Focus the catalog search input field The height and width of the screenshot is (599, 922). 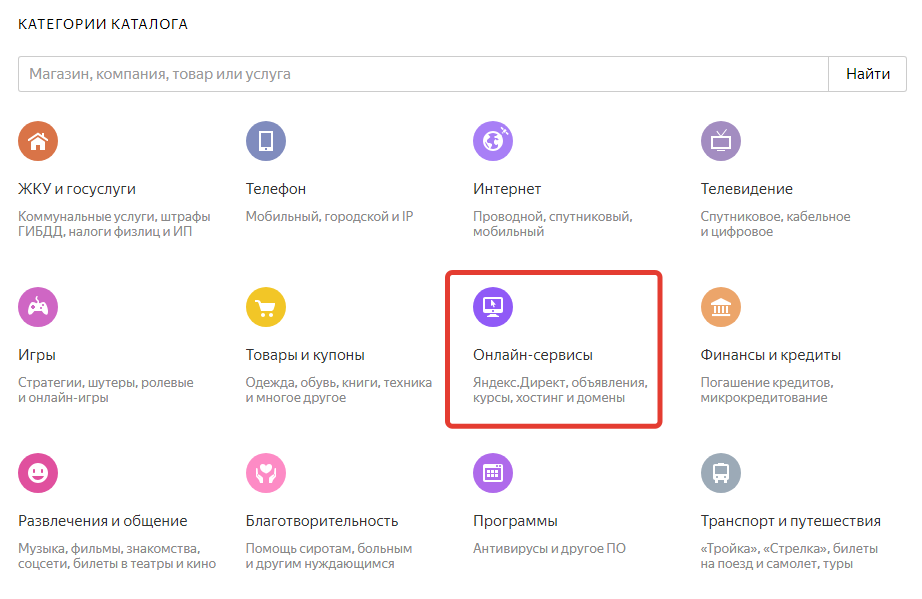[423, 74]
